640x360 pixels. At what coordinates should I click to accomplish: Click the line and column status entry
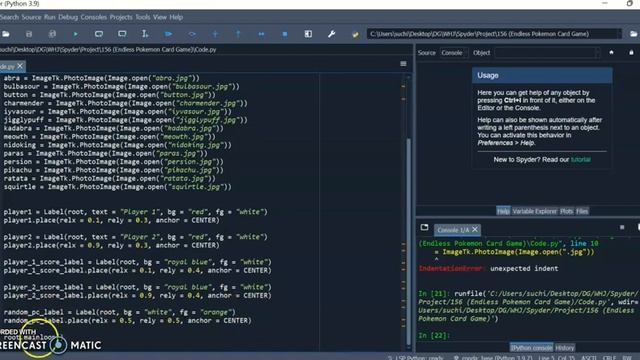[557, 358]
